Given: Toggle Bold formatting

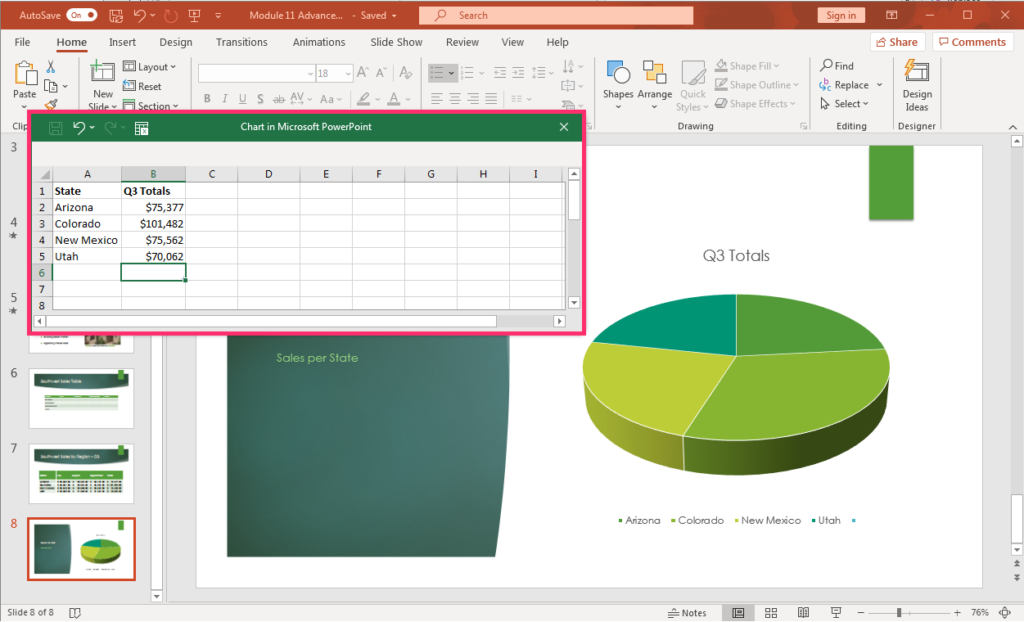Looking at the screenshot, I should pos(207,98).
